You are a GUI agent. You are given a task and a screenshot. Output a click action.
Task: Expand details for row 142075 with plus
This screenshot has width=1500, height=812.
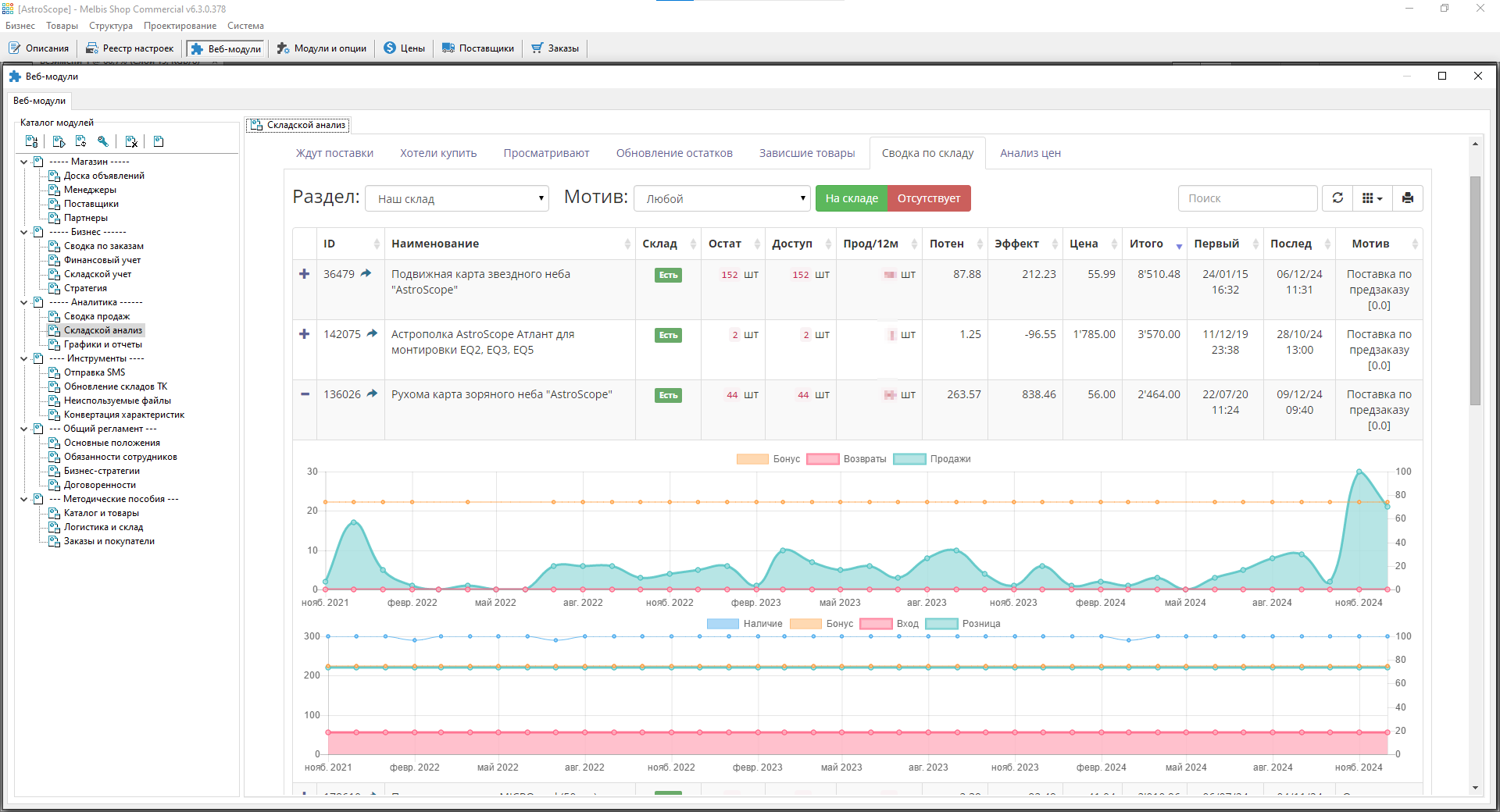(x=305, y=334)
